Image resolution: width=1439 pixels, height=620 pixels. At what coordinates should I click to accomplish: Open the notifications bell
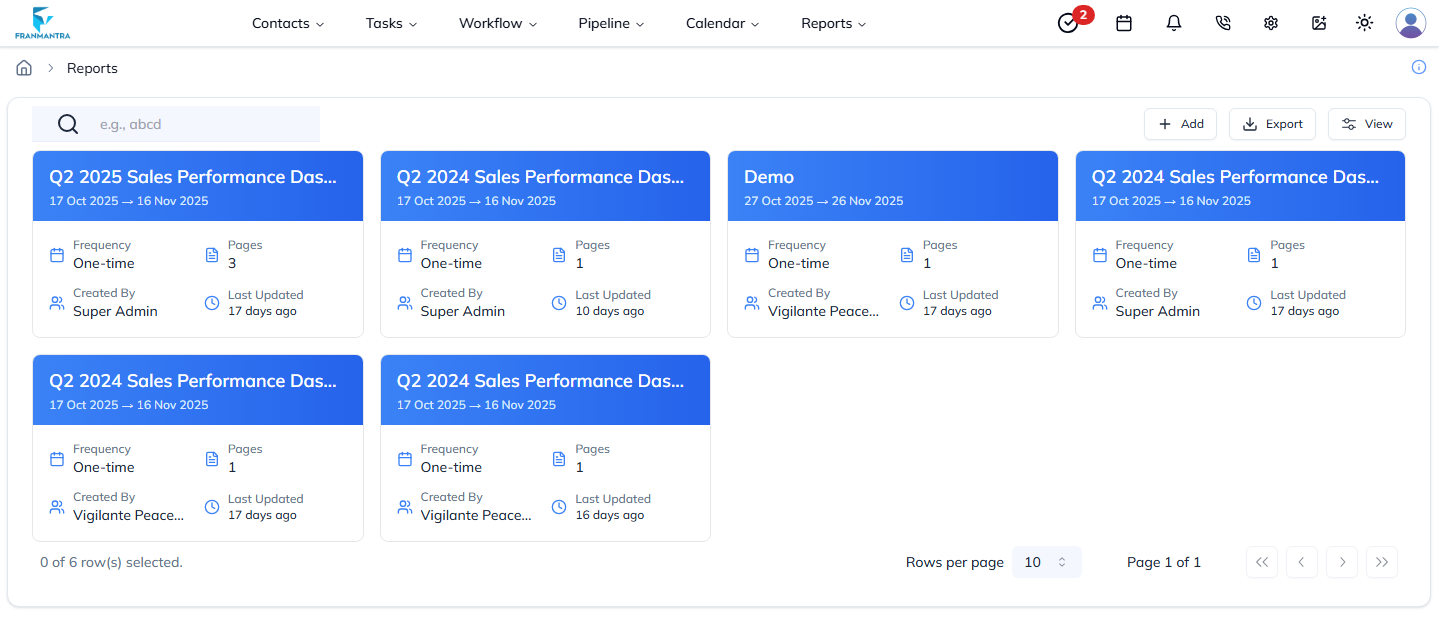[x=1172, y=23]
